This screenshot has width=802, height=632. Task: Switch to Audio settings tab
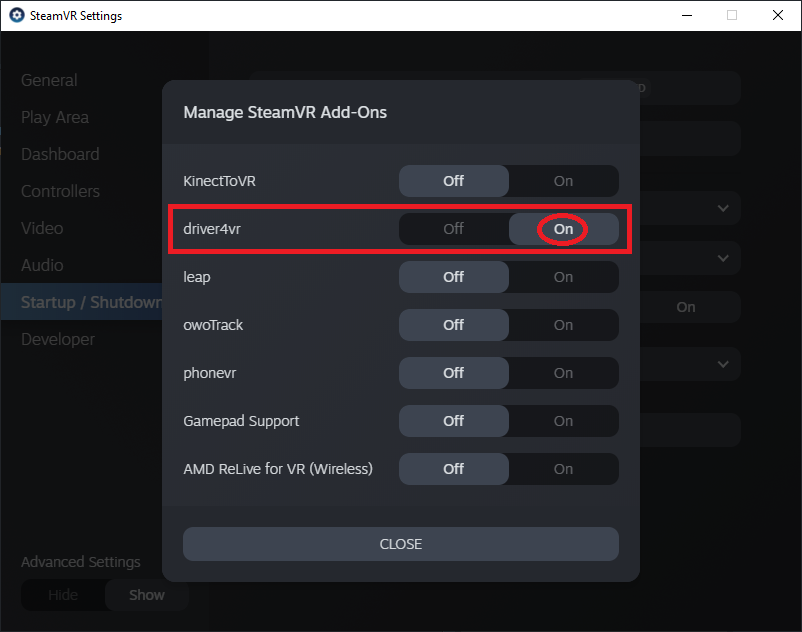click(42, 265)
